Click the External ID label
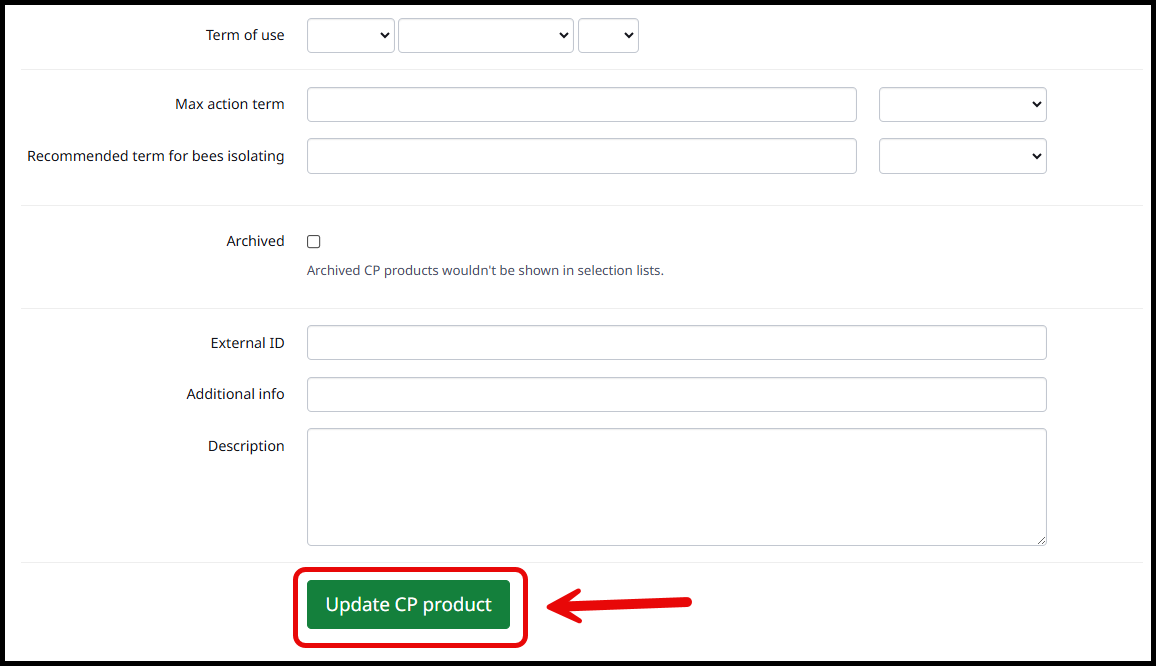1156x666 pixels. [247, 343]
